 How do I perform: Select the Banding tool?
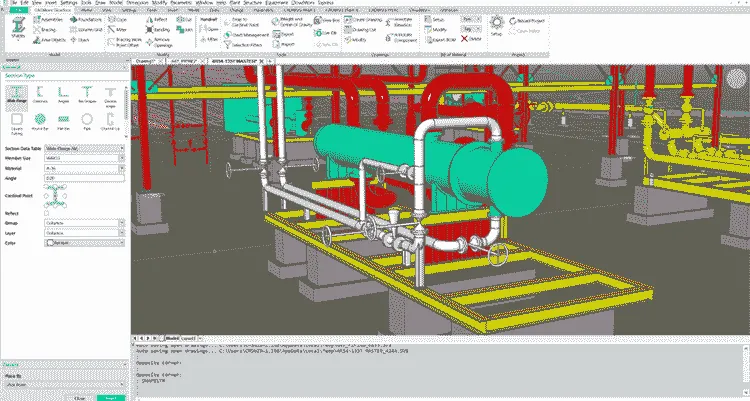point(158,30)
